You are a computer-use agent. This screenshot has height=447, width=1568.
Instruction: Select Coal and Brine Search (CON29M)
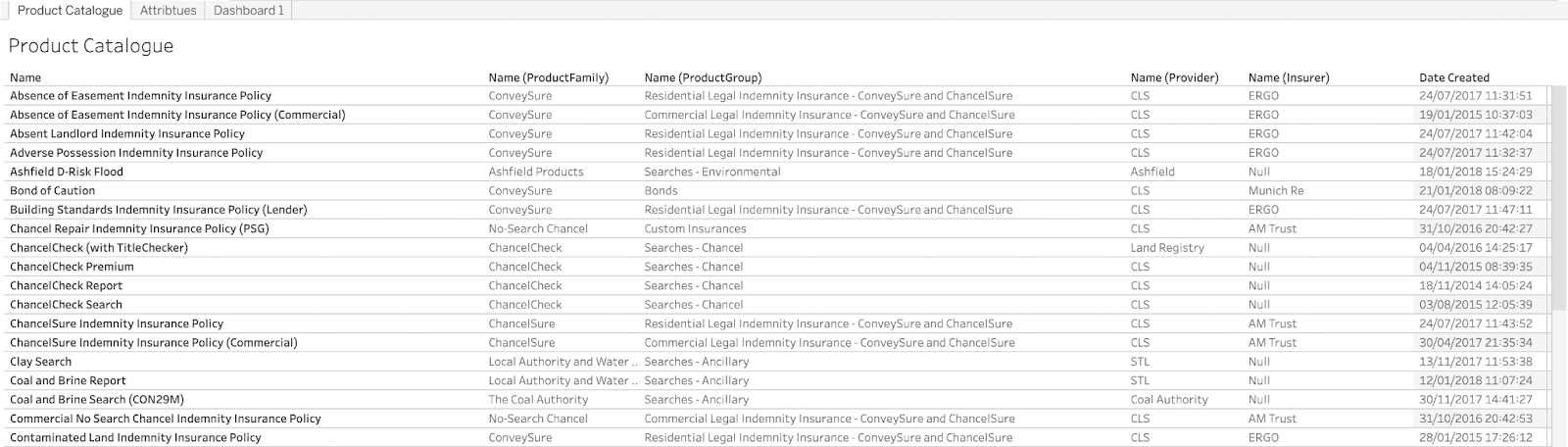click(x=97, y=399)
